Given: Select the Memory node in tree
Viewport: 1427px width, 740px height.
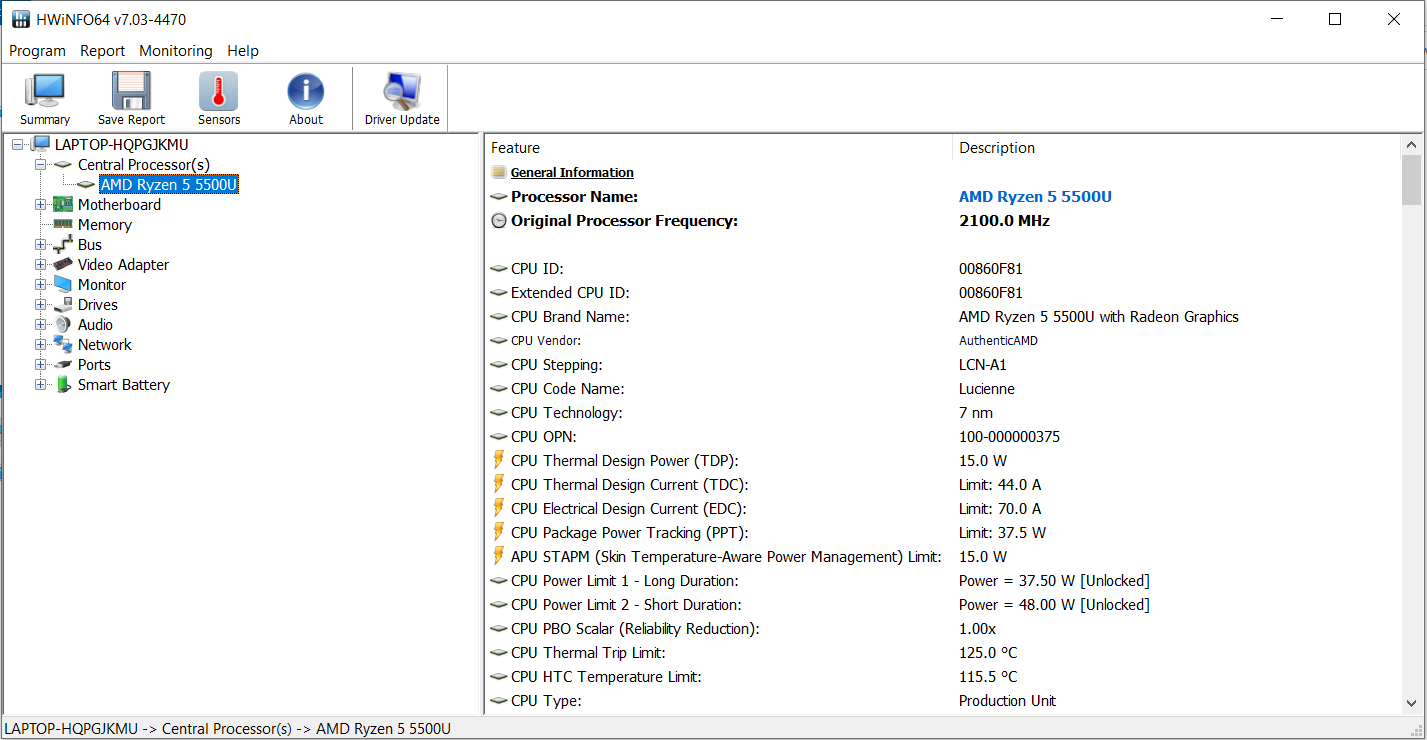Looking at the screenshot, I should pos(104,225).
